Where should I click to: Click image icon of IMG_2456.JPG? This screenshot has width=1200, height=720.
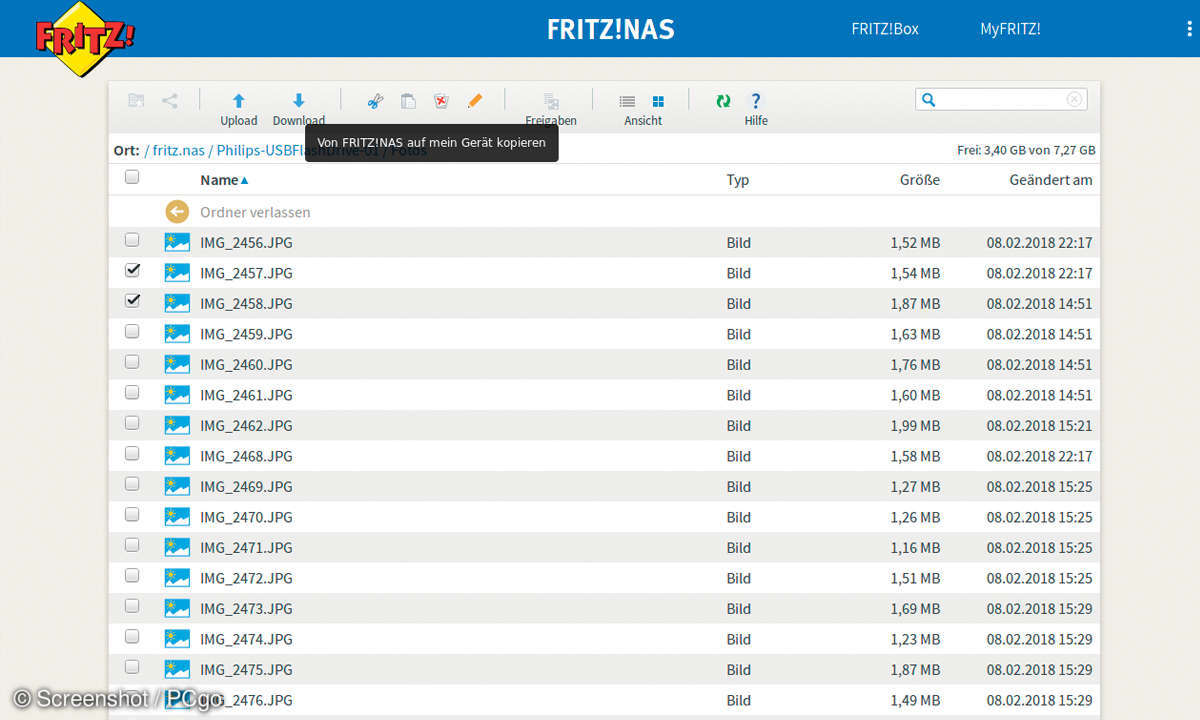(177, 242)
